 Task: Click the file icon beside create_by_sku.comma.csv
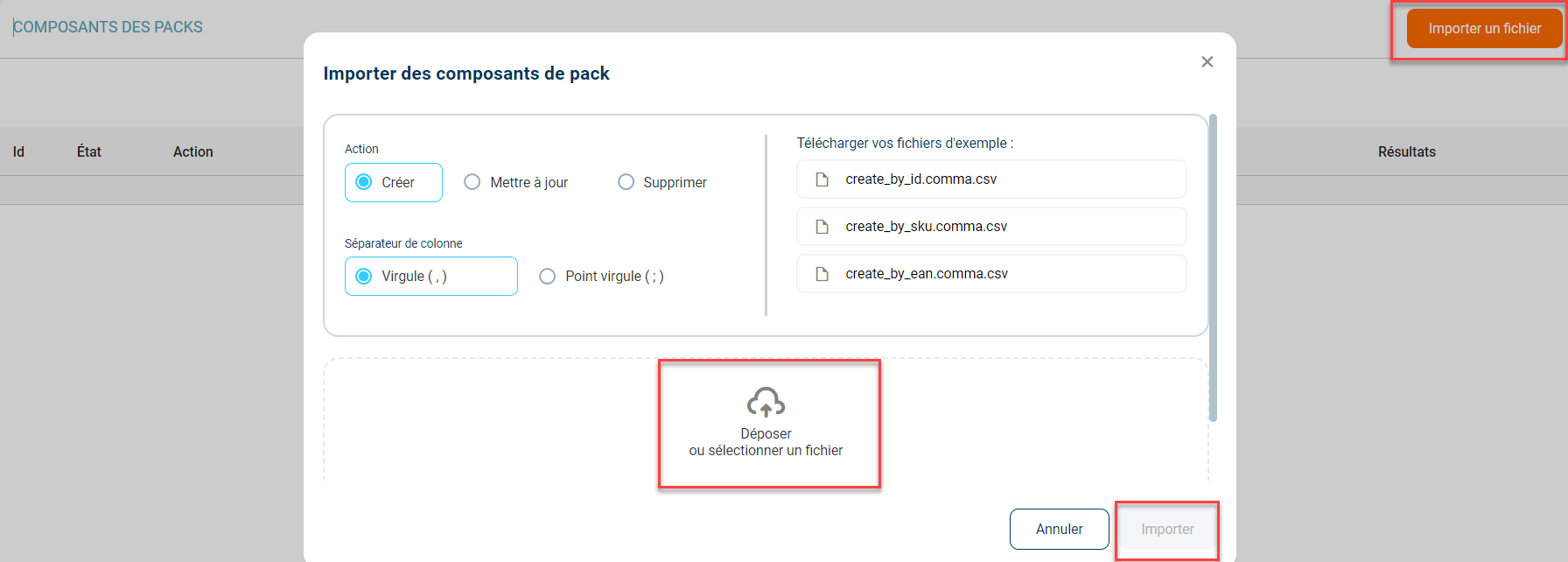[x=822, y=227]
